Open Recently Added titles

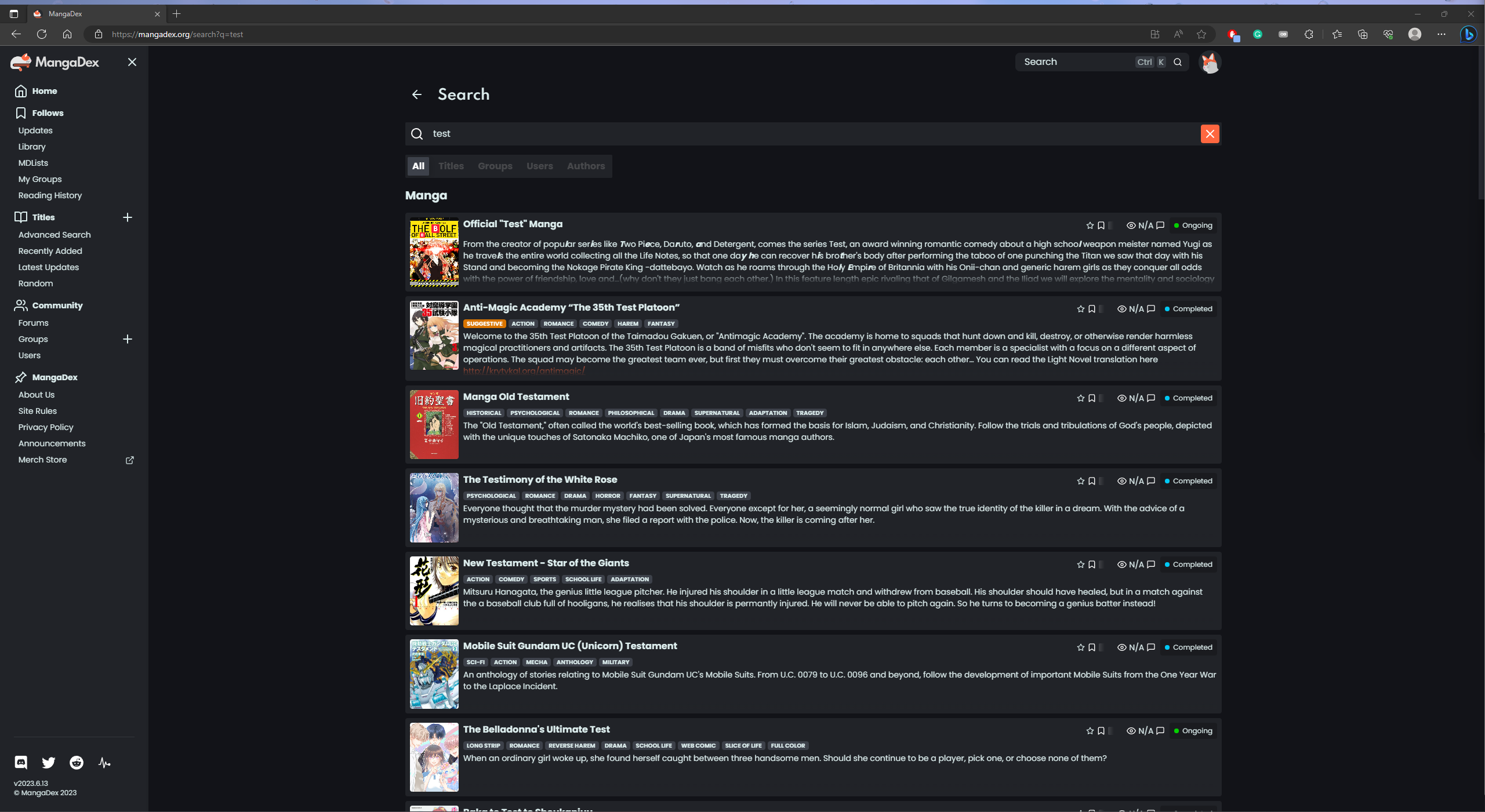coord(50,251)
